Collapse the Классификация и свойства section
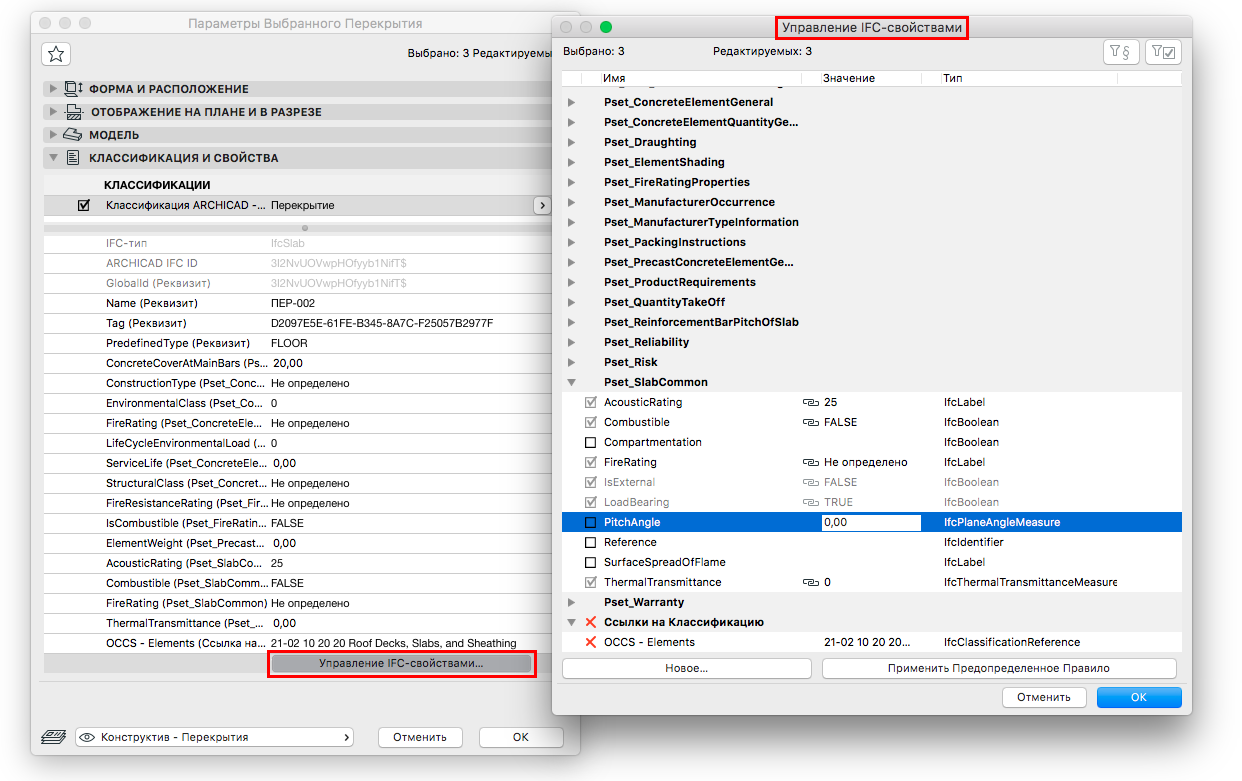The image size is (1242, 781). point(52,158)
